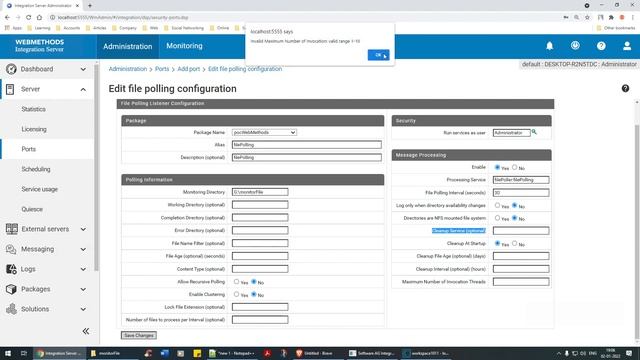Set Cleanup At Startup to No

[514, 243]
